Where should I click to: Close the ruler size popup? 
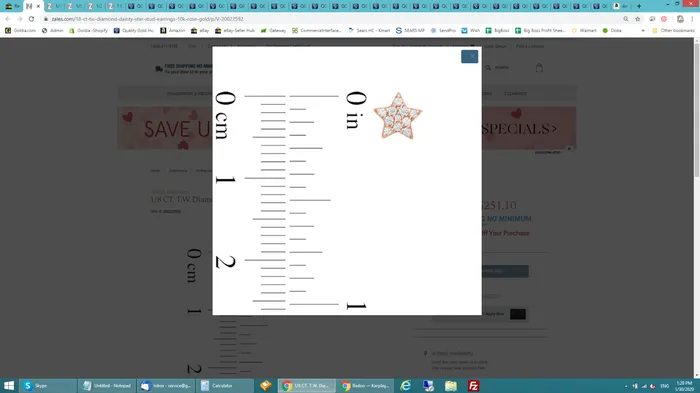point(469,56)
